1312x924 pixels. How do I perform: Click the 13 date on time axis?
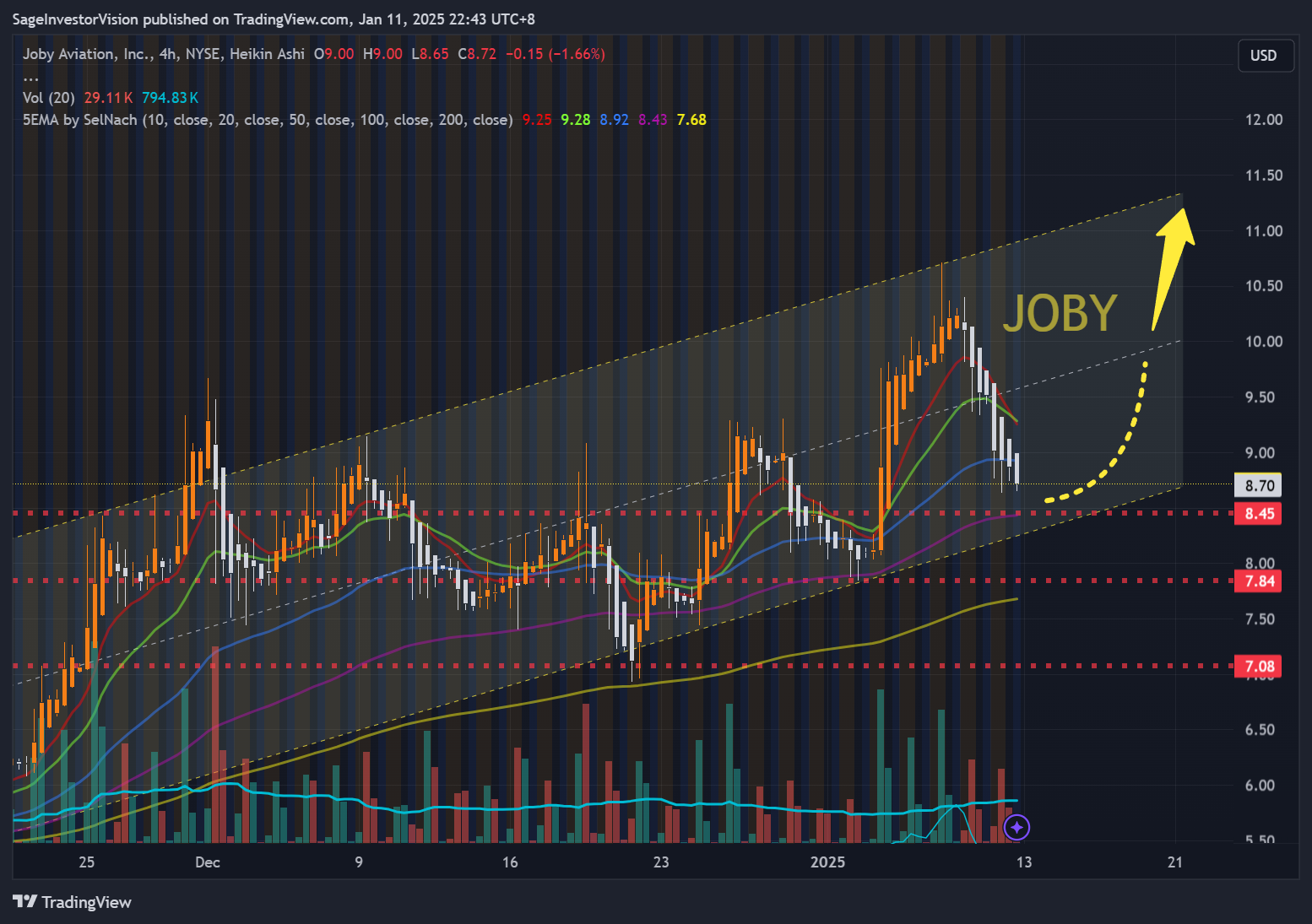click(x=1024, y=862)
